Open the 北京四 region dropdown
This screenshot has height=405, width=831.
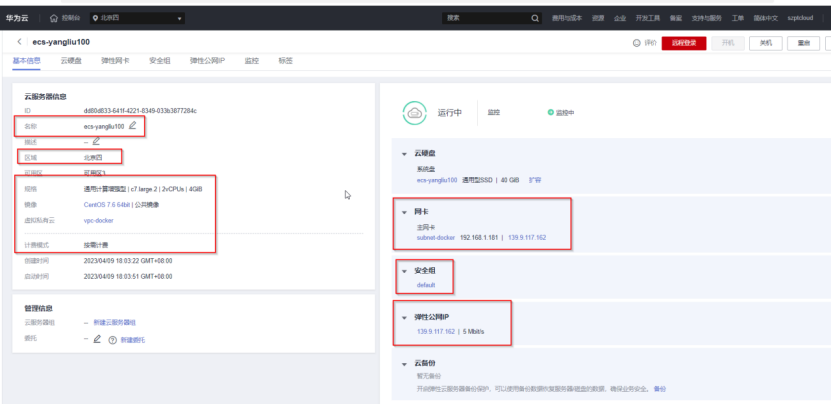[137, 19]
